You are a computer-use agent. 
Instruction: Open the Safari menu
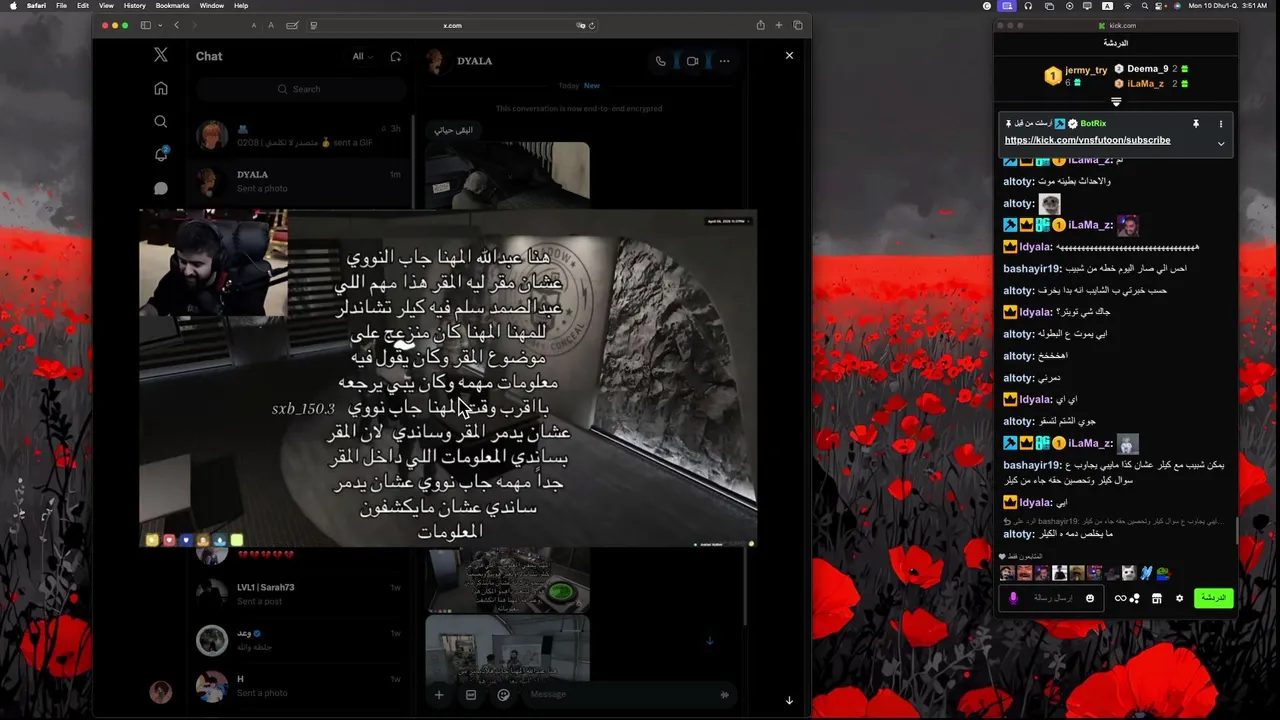pos(36,6)
